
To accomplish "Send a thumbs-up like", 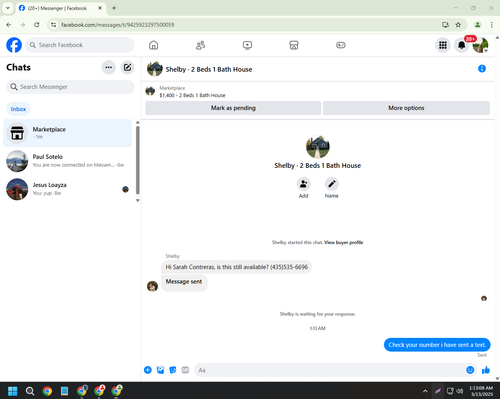I will tap(486, 370).
